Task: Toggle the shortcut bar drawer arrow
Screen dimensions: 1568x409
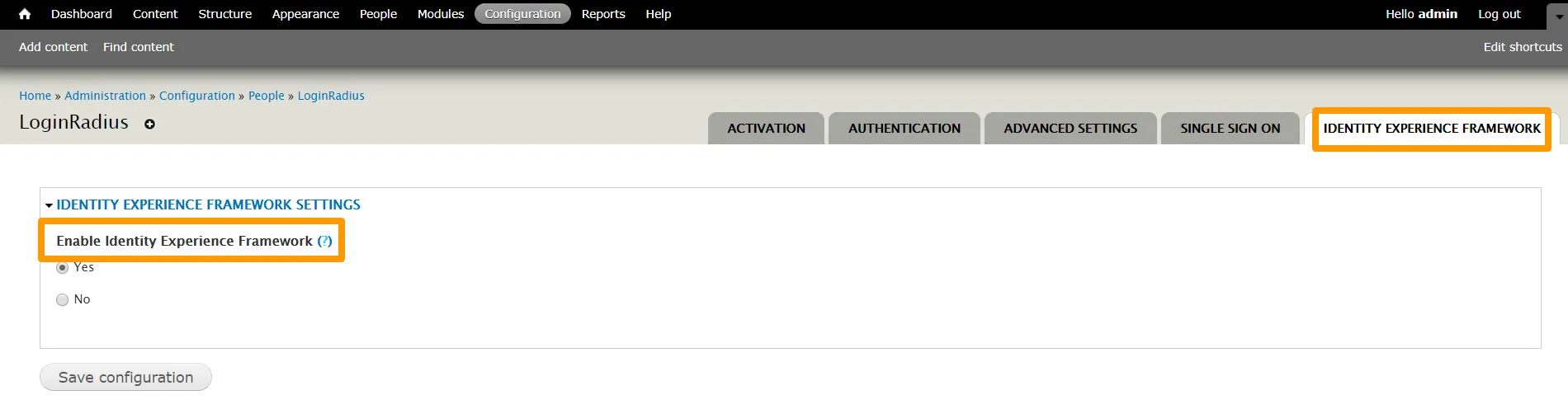Action: pyautogui.click(x=1558, y=16)
